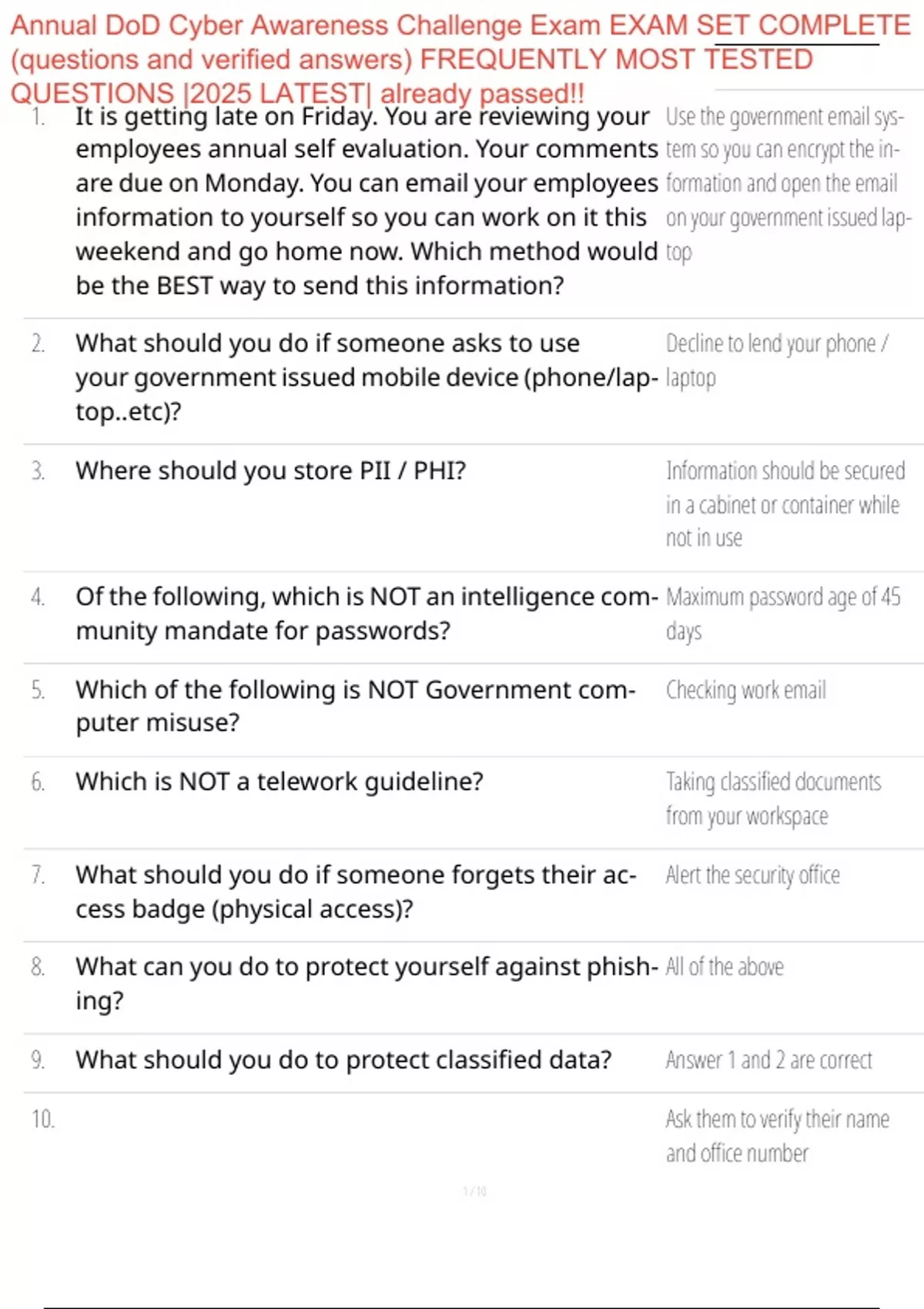Click question 7 about a forgotten access badge
Image resolution: width=924 pixels, height=1309 pixels.
click(x=355, y=892)
